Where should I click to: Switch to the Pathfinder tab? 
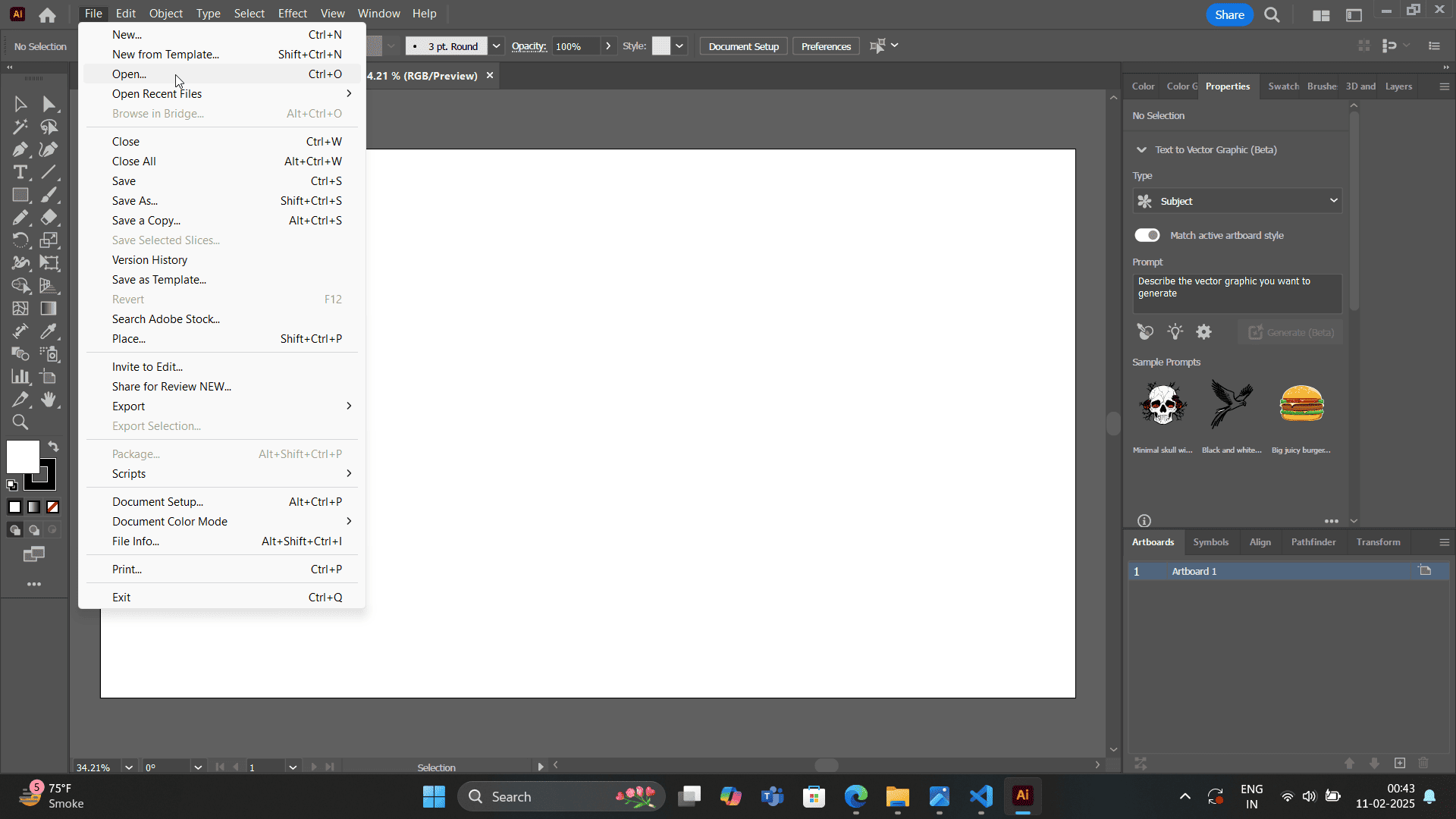[x=1313, y=542]
